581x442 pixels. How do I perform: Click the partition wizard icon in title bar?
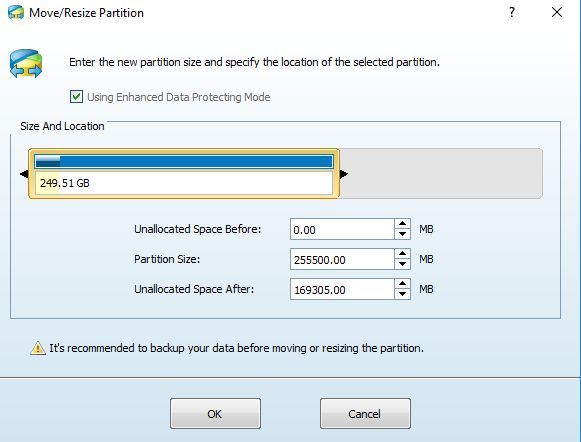pos(16,13)
